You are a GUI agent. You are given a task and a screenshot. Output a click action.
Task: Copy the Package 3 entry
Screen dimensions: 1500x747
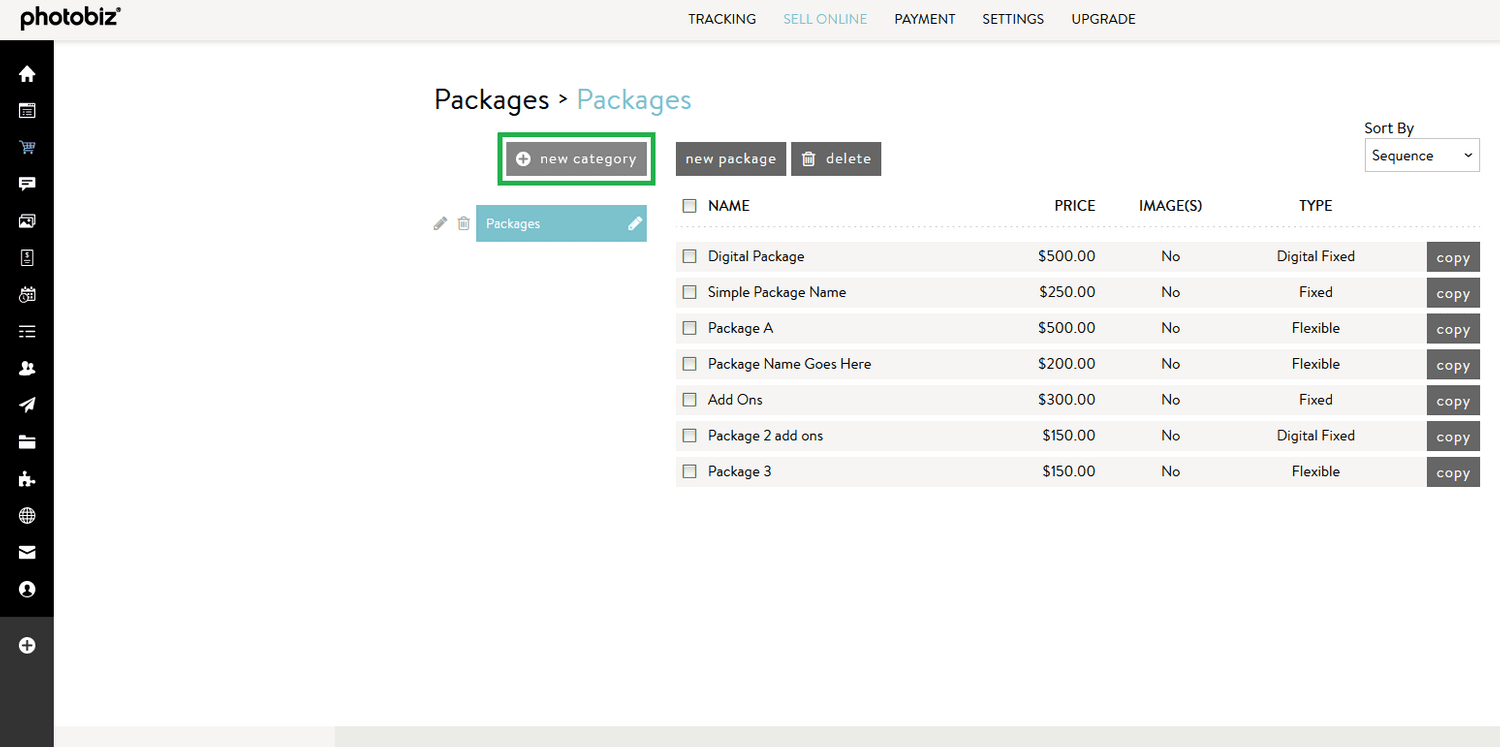pyautogui.click(x=1453, y=471)
